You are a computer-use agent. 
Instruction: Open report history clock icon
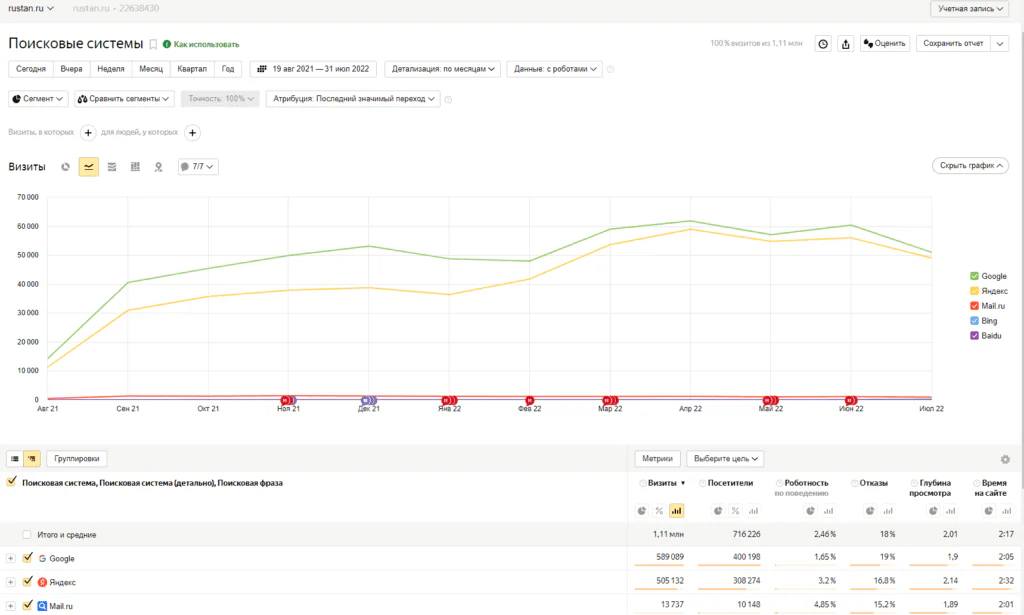pyautogui.click(x=823, y=44)
